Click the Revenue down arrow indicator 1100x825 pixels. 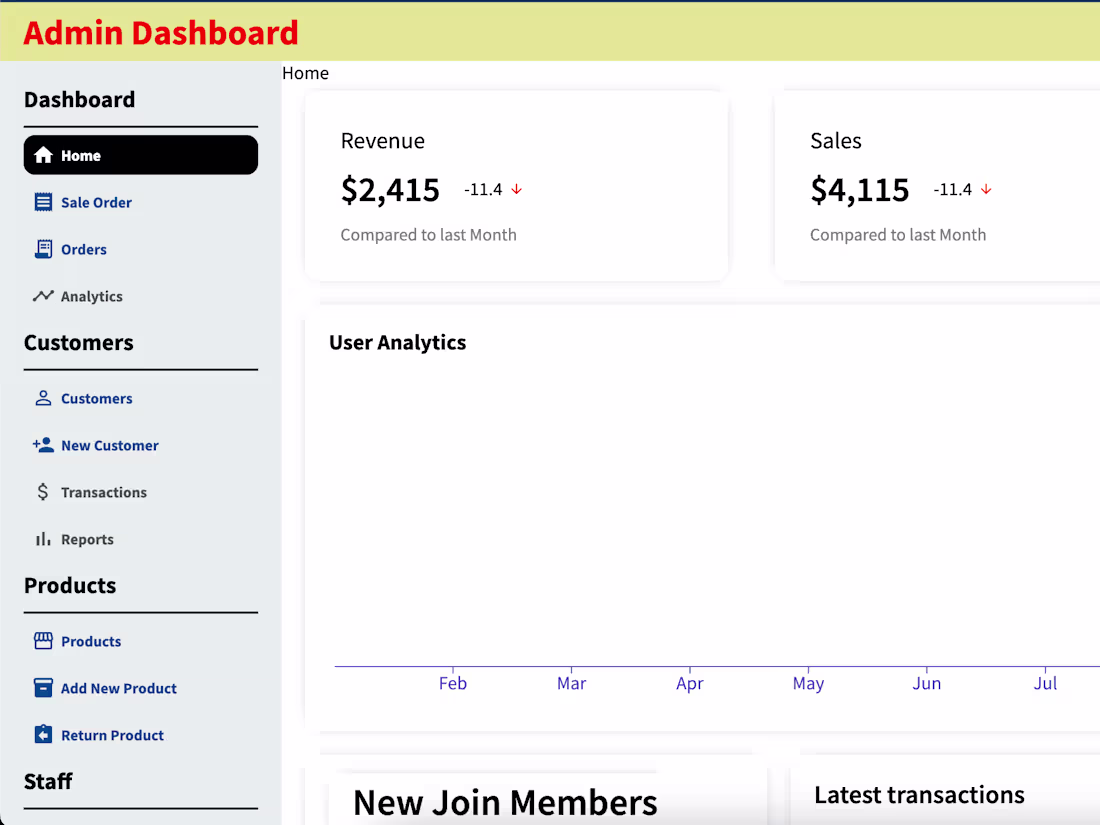pos(517,189)
